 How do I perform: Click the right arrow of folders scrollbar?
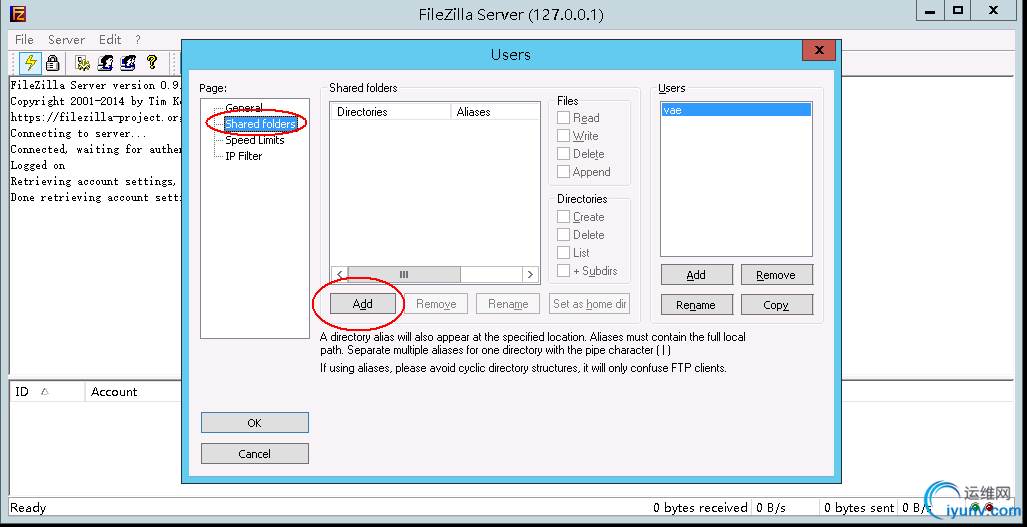(531, 274)
